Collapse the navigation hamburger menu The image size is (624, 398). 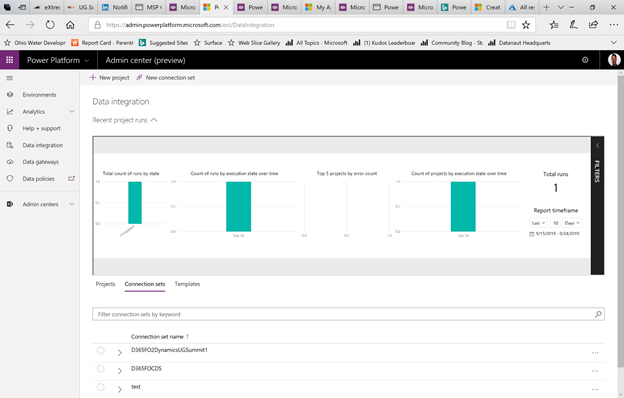(10, 78)
